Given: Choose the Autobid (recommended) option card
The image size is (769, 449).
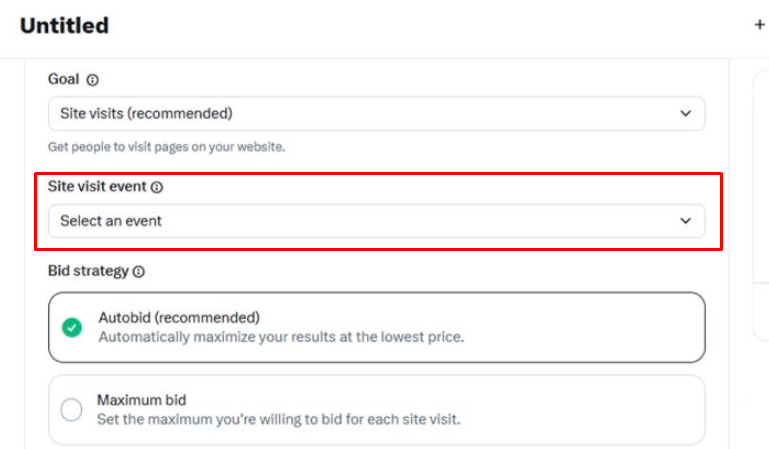Looking at the screenshot, I should 377,327.
